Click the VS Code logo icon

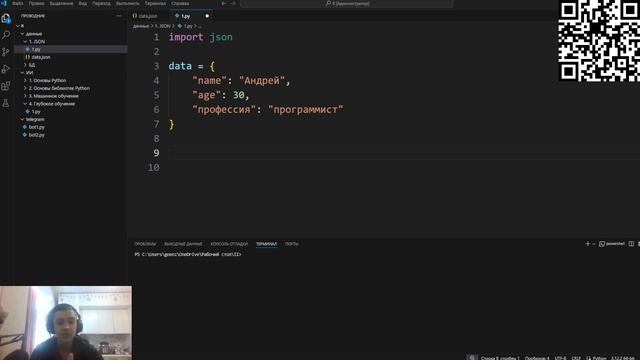(4, 3)
